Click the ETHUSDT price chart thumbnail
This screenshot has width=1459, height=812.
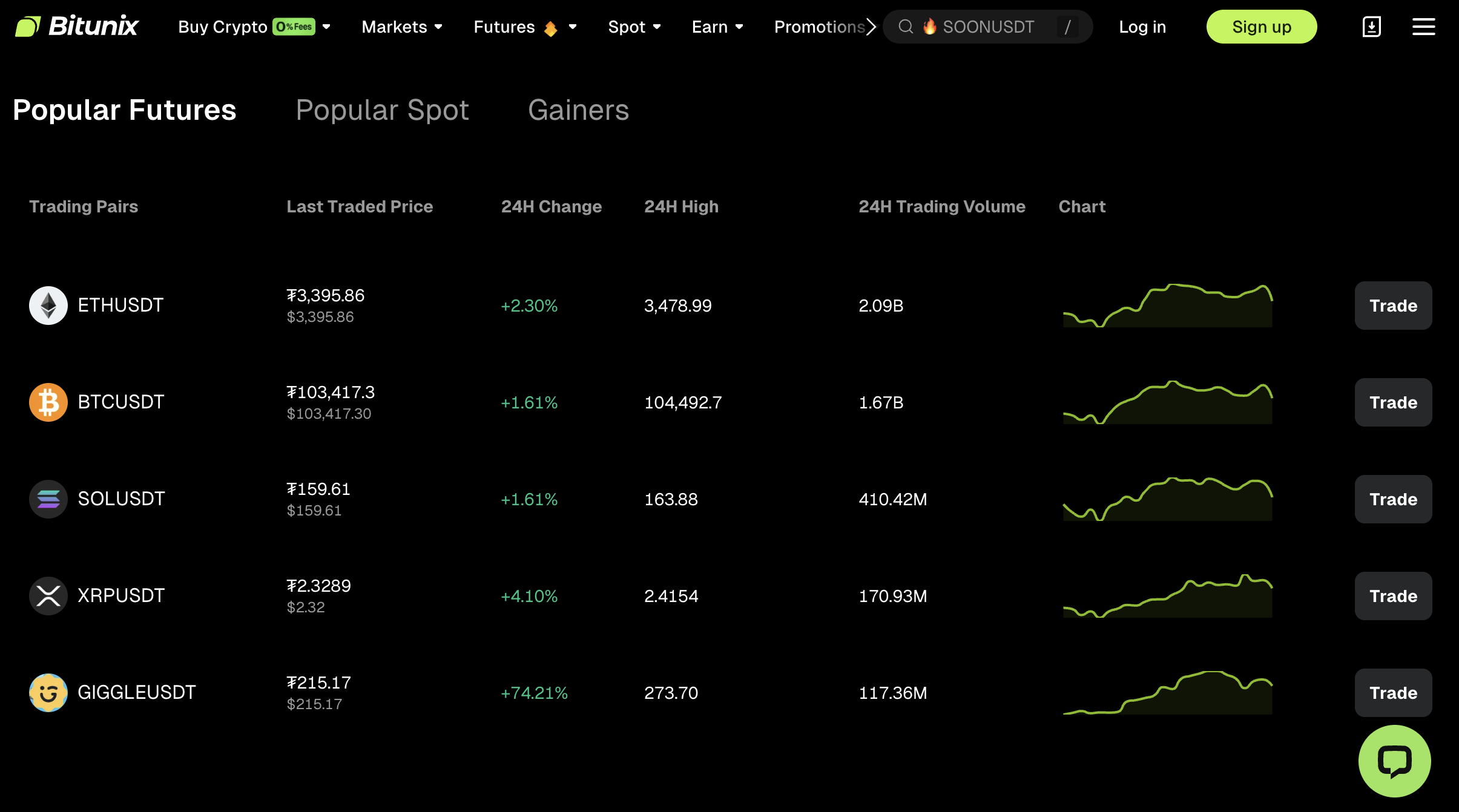(1167, 306)
